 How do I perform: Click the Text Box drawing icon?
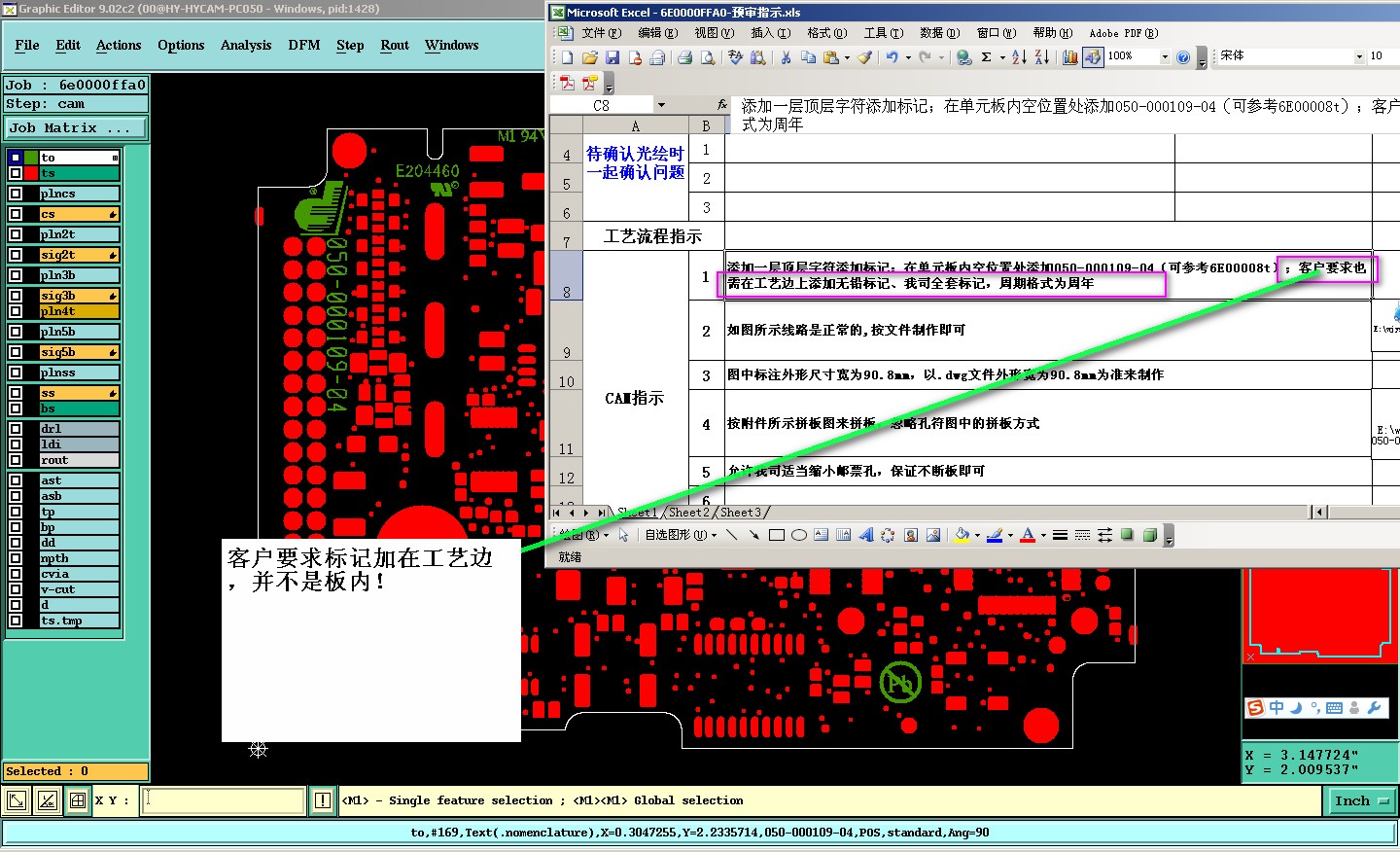pos(821,535)
